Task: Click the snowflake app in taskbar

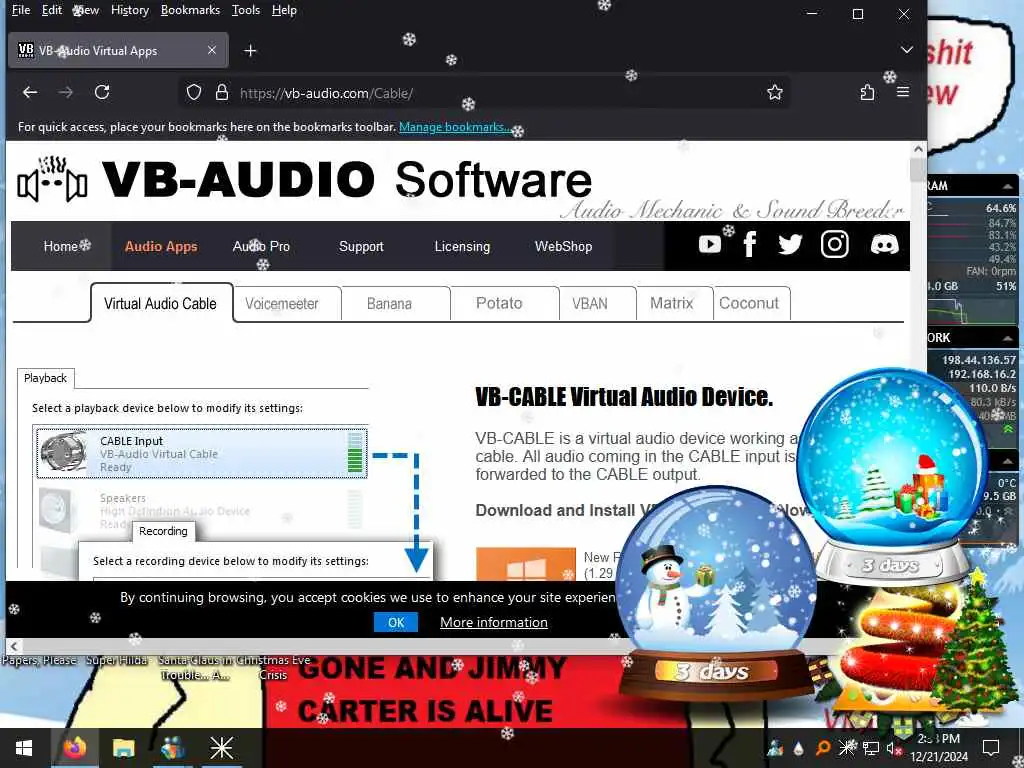Action: (221, 748)
